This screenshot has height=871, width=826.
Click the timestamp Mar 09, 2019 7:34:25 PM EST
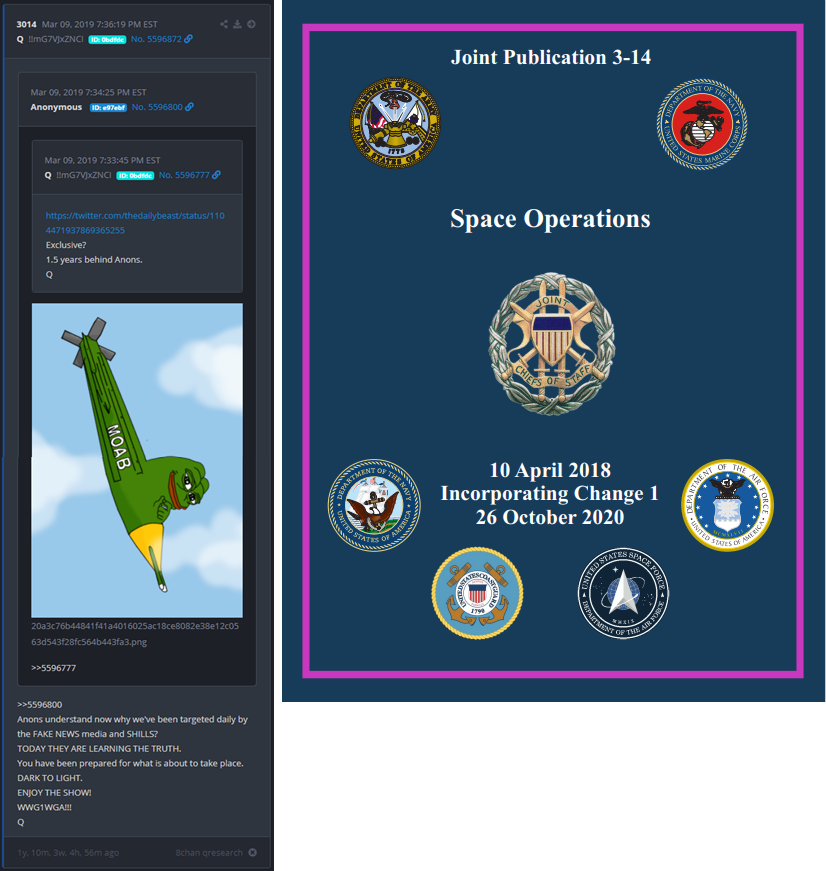(88, 92)
